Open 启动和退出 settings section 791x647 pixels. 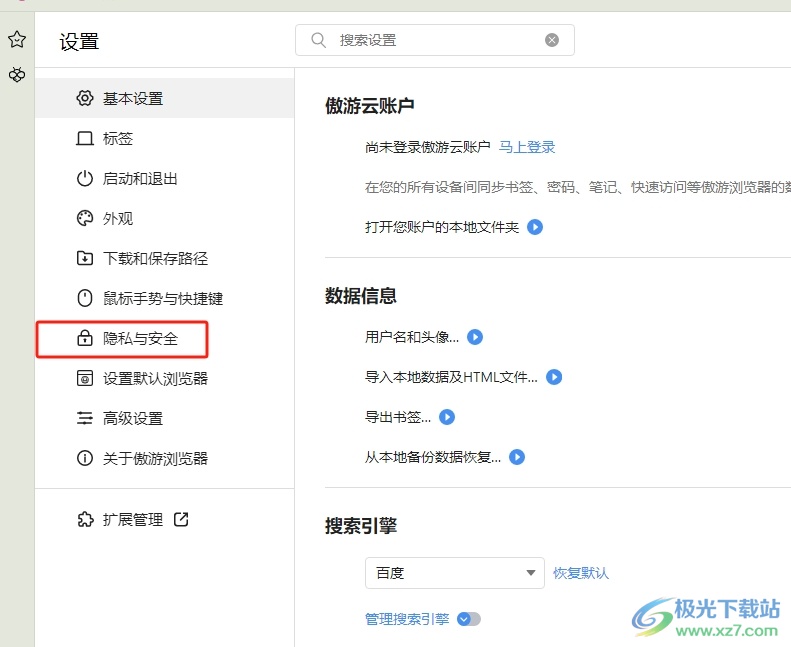(164, 178)
